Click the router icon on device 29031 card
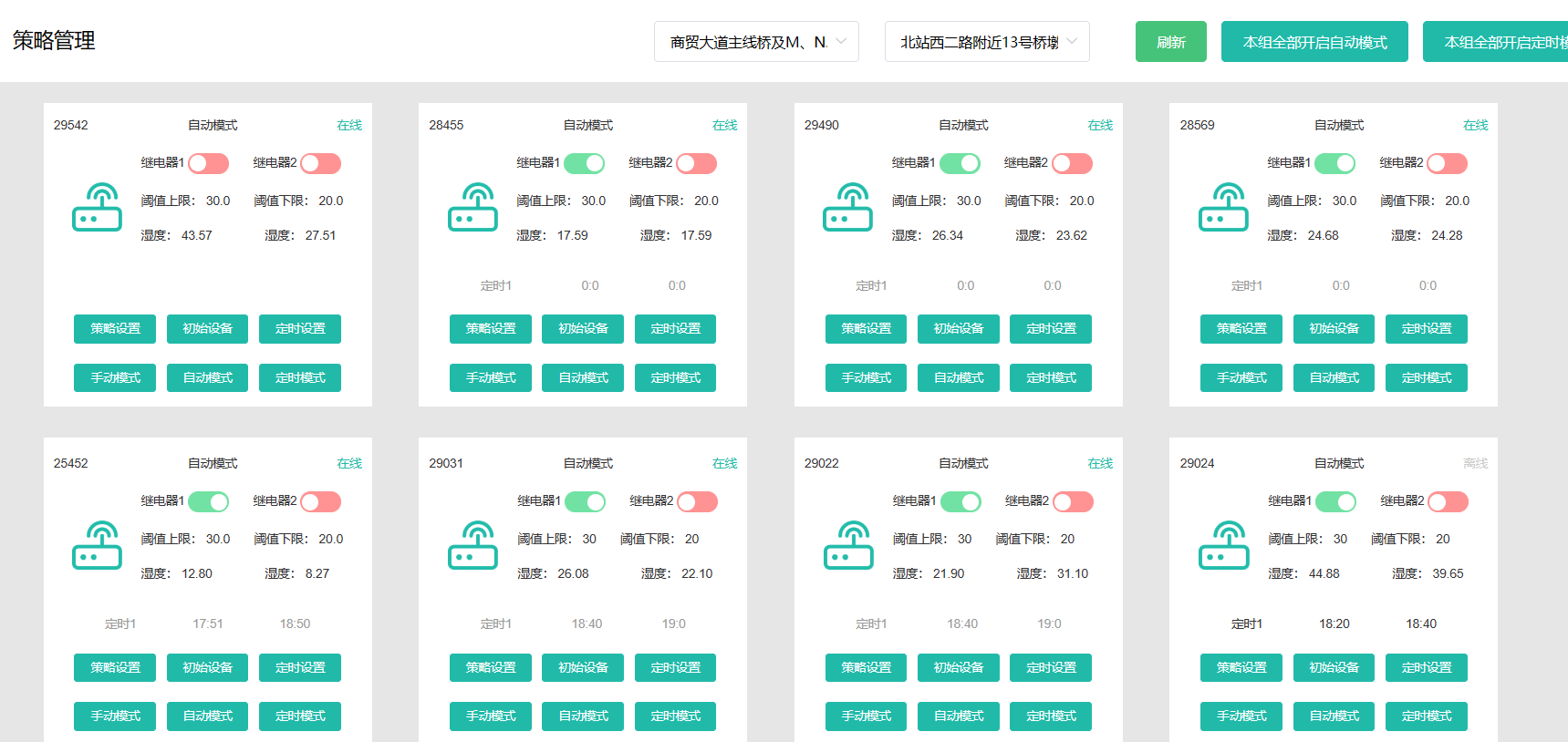The width and height of the screenshot is (1568, 742). point(472,545)
